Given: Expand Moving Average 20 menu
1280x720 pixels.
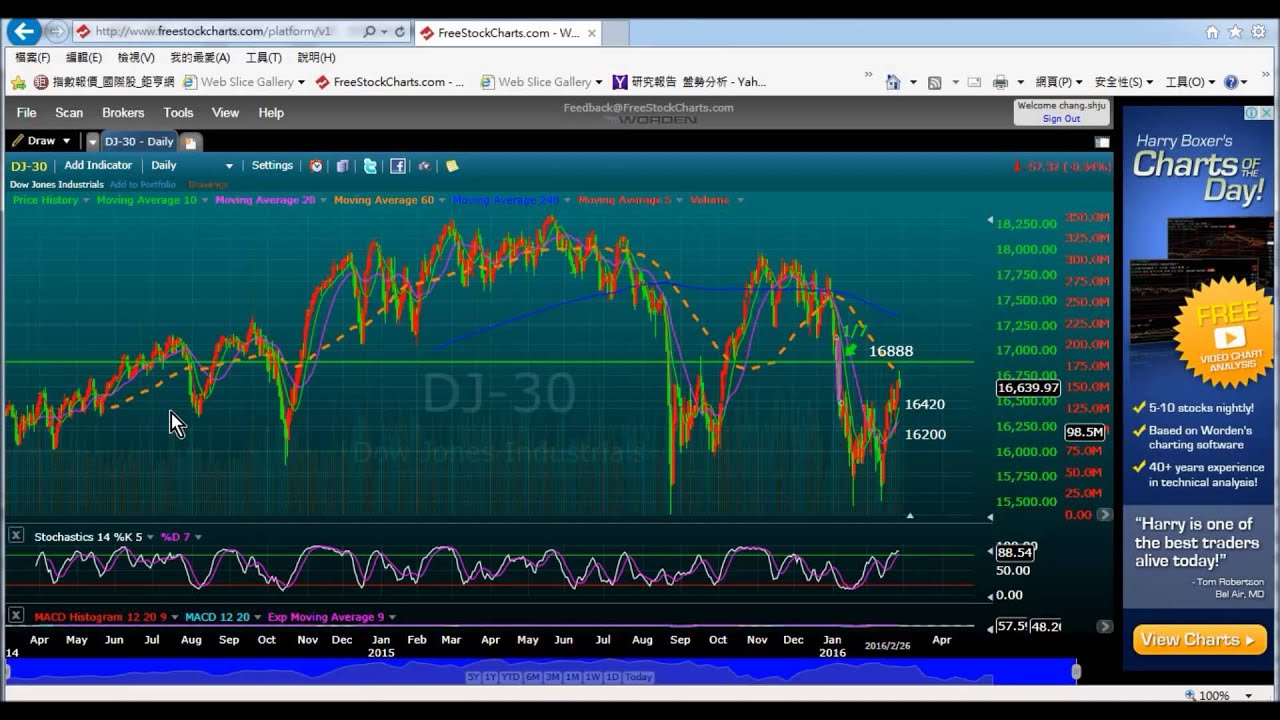Looking at the screenshot, I should tap(324, 200).
